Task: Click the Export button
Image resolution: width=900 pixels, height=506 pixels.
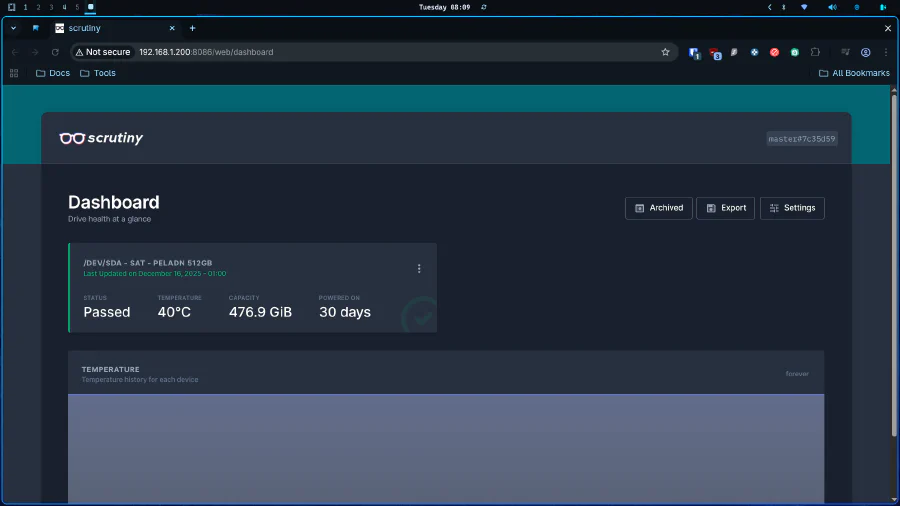Action: coord(725,208)
